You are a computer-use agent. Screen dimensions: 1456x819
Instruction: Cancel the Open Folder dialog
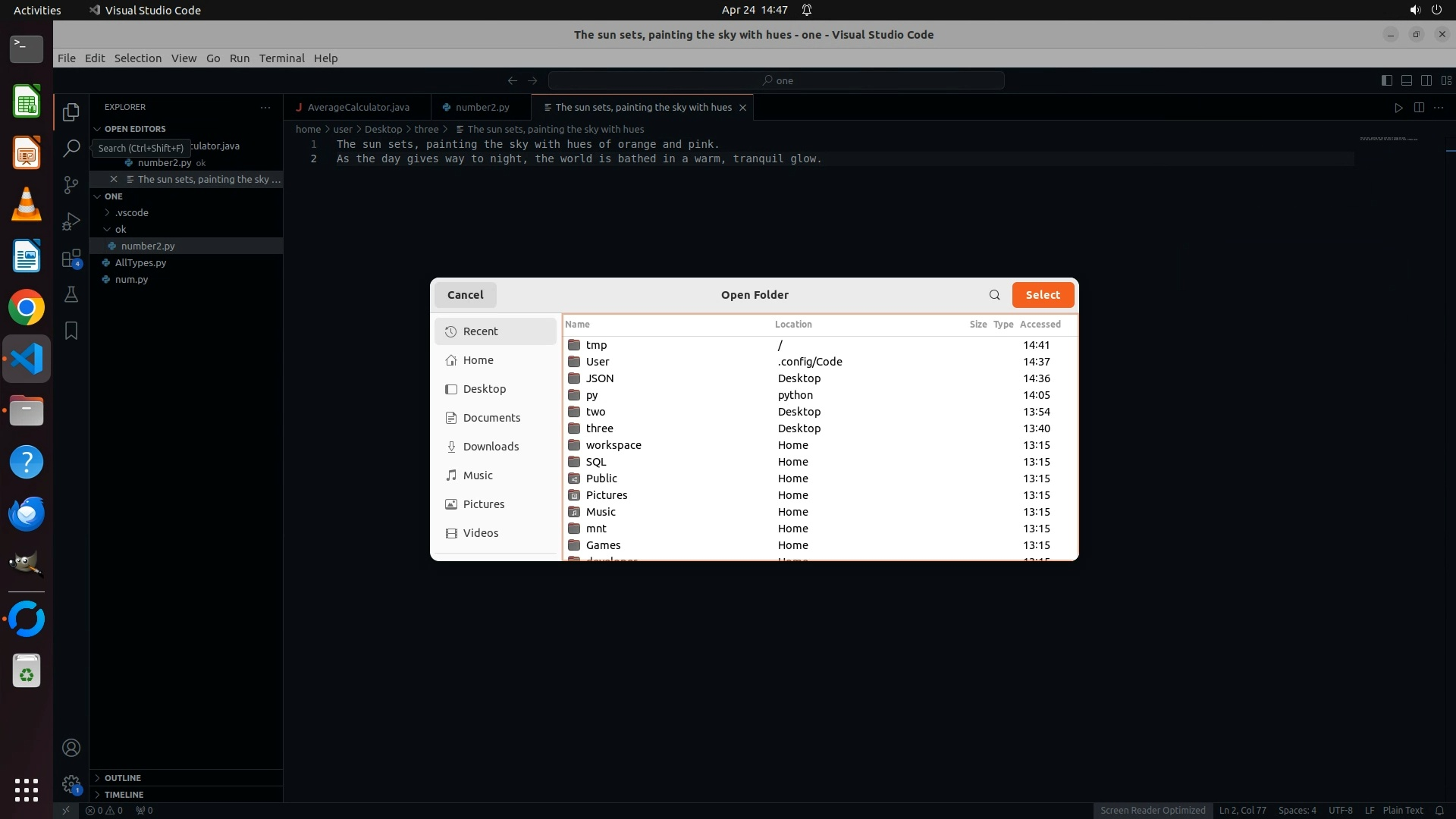click(465, 295)
